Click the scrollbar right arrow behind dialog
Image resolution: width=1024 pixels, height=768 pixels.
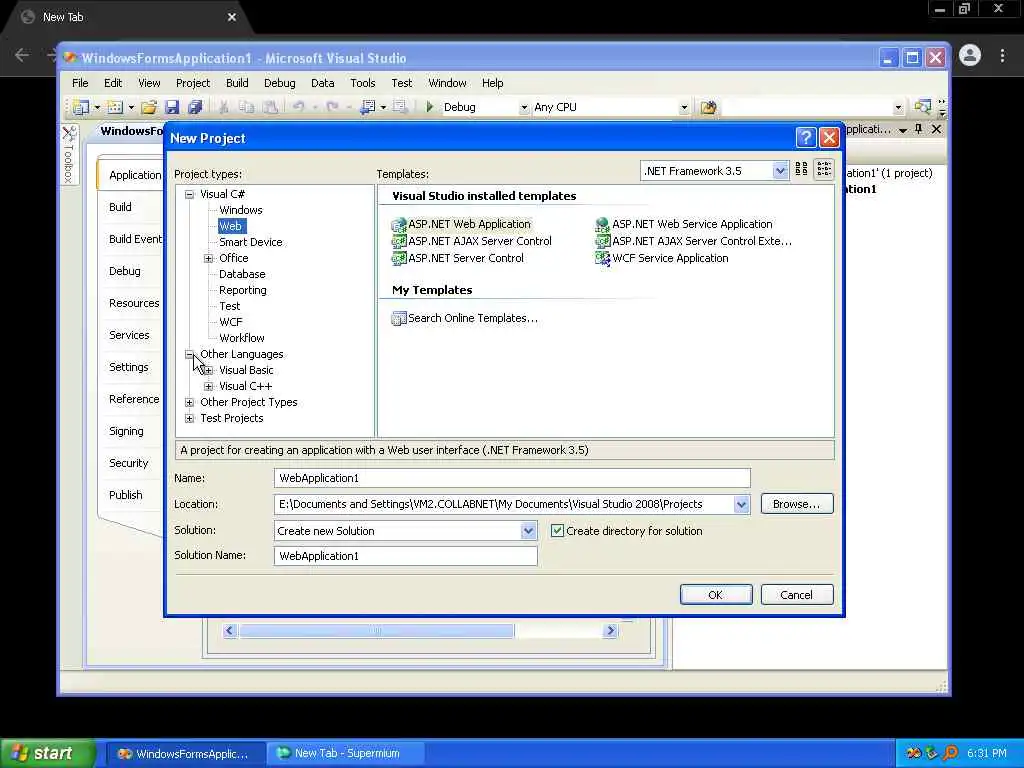point(611,631)
